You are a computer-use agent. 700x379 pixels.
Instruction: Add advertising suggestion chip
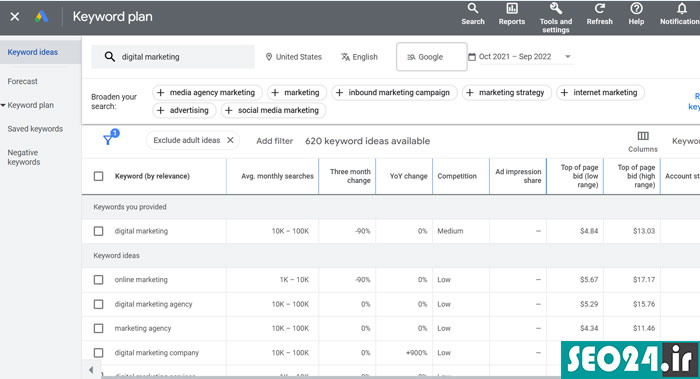click(x=184, y=110)
